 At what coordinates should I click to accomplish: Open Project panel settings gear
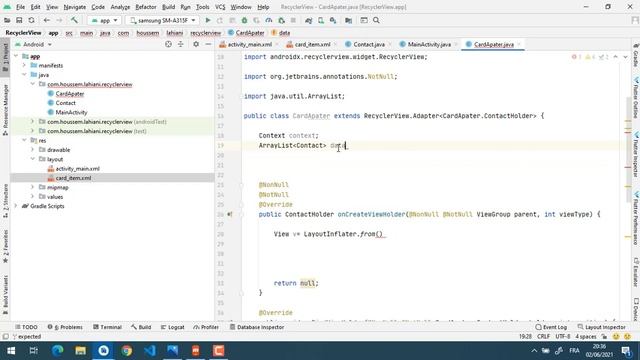(196, 44)
